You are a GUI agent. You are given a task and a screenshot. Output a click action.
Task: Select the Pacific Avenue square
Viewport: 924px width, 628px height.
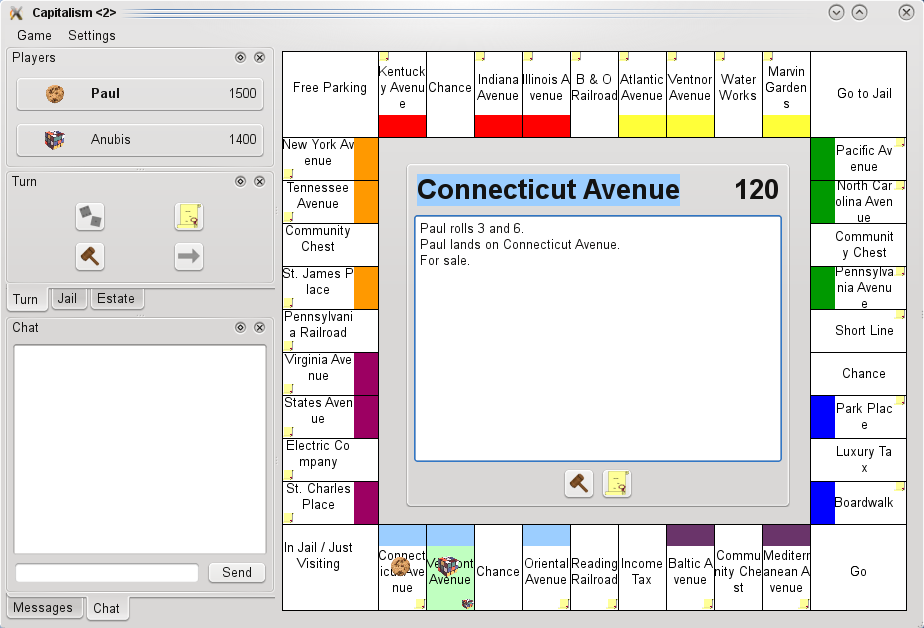[859, 159]
